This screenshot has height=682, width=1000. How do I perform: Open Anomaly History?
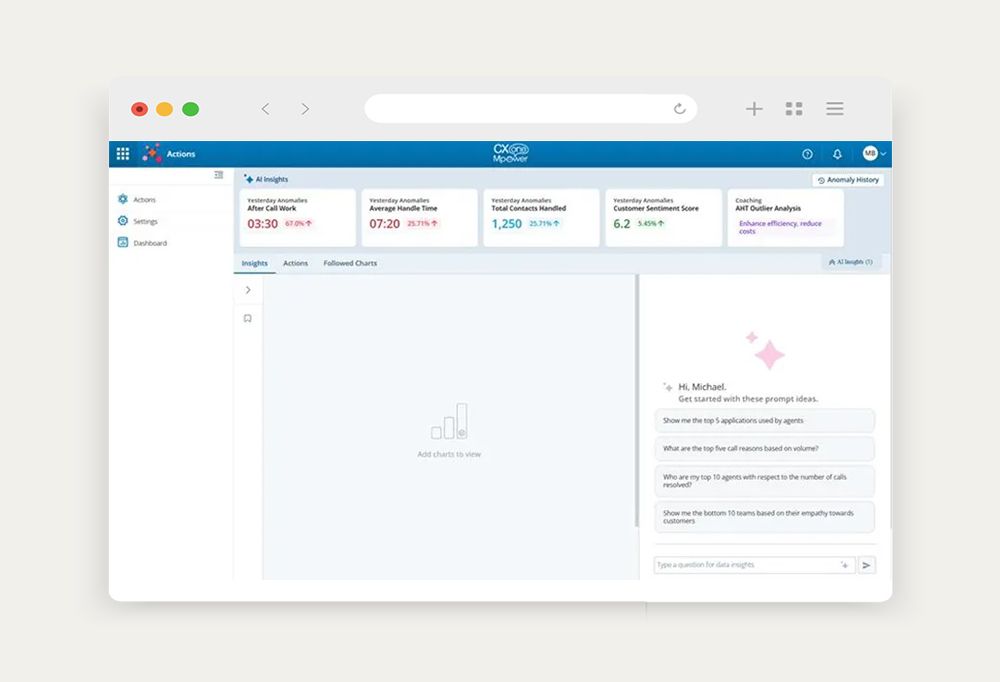(x=848, y=180)
